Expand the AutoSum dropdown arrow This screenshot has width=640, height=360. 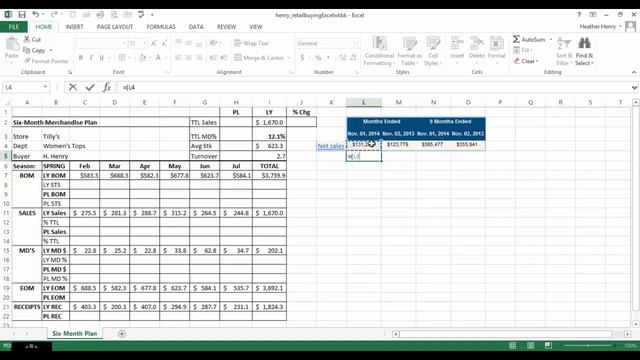551,40
